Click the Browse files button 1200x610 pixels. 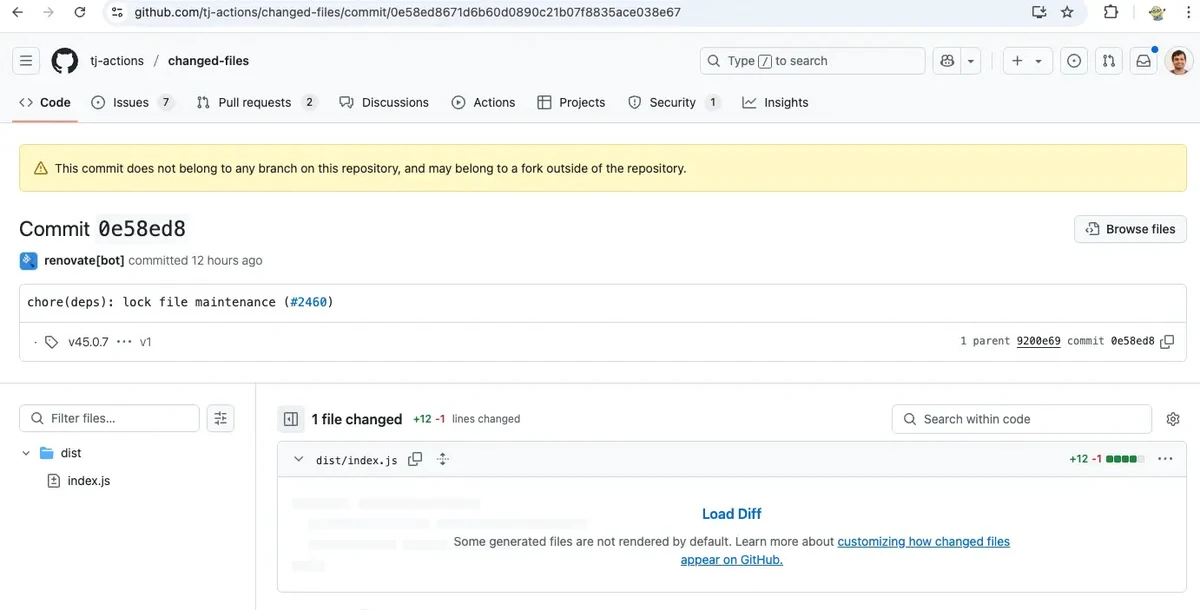1130,229
